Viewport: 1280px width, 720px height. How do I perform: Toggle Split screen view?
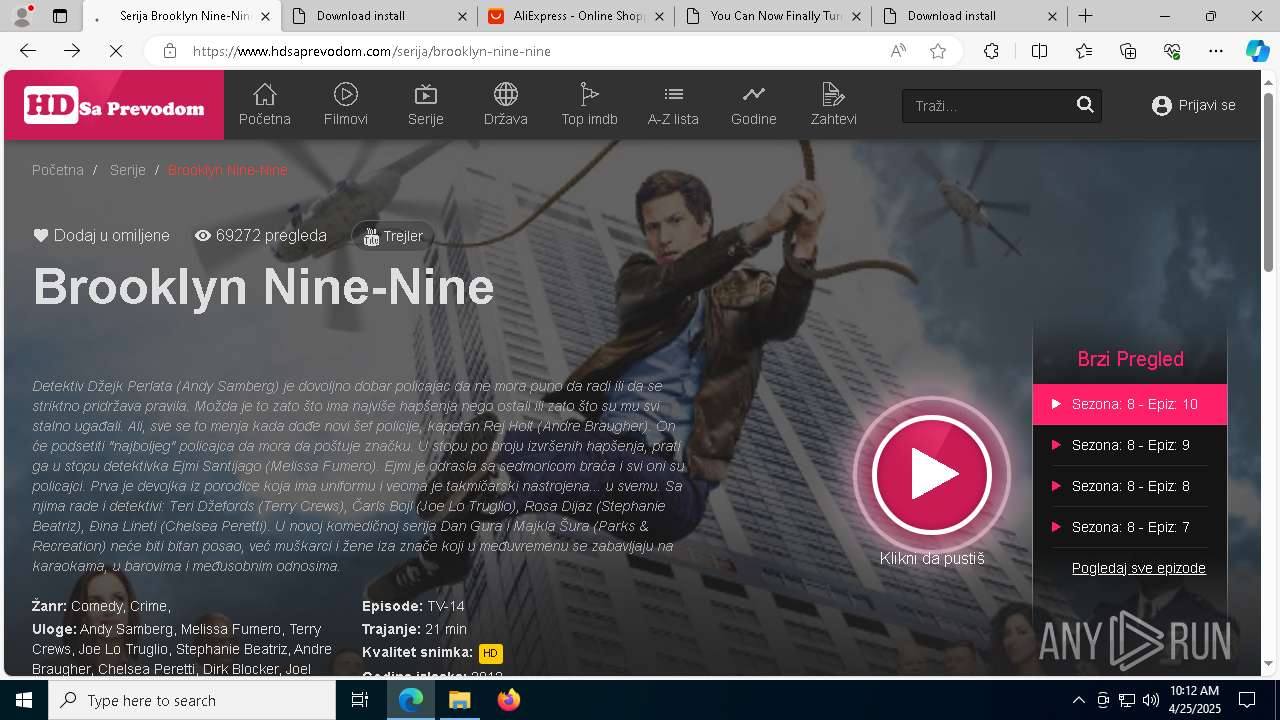pos(1039,51)
